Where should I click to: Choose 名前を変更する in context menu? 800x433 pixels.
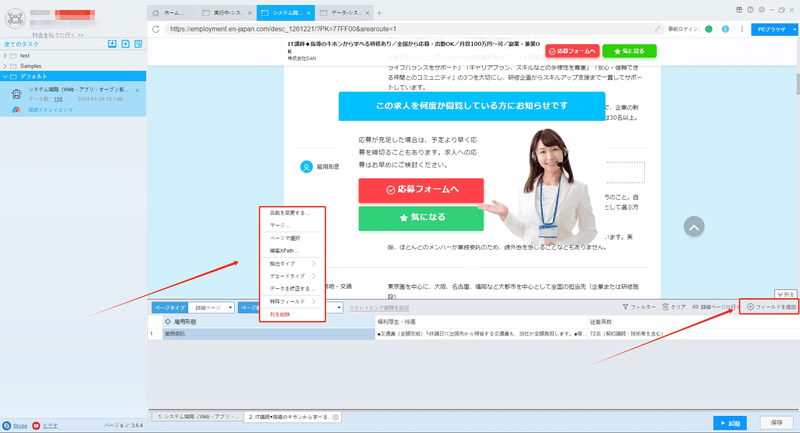click(x=292, y=213)
